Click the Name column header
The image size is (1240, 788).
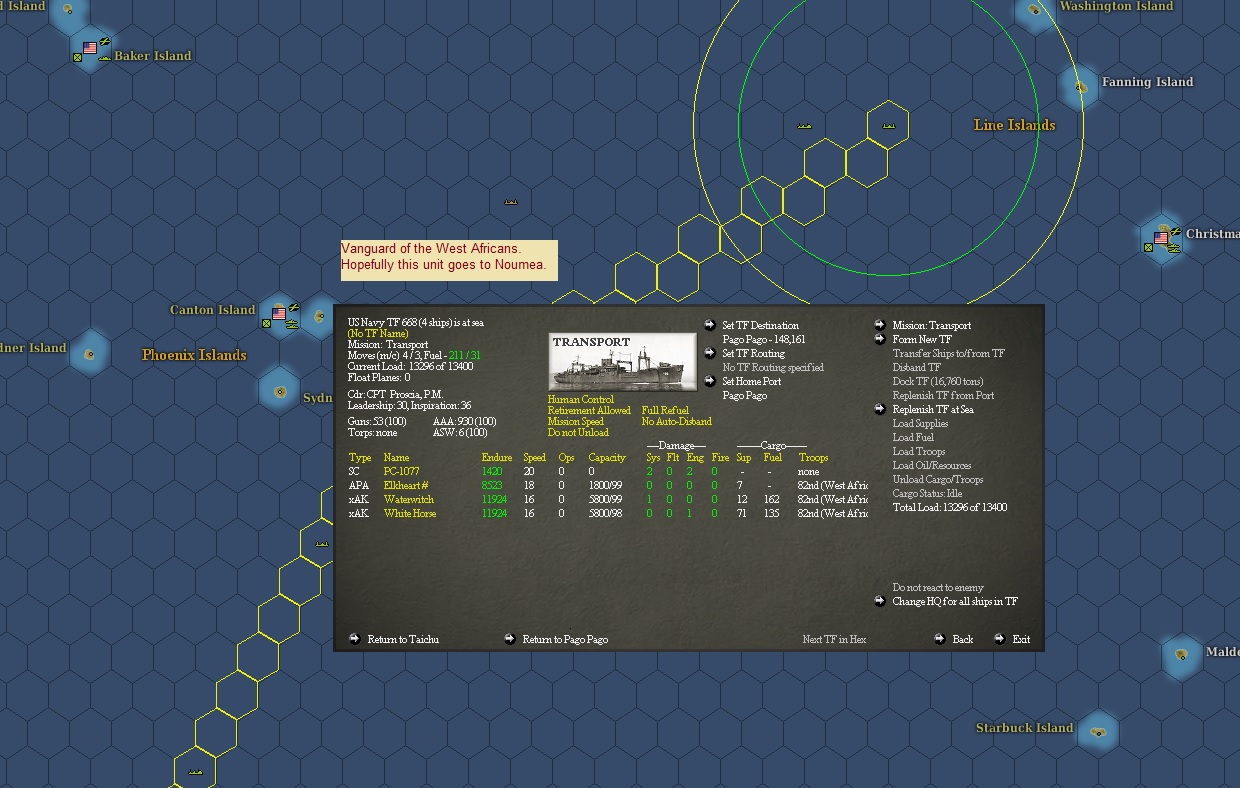coord(396,457)
